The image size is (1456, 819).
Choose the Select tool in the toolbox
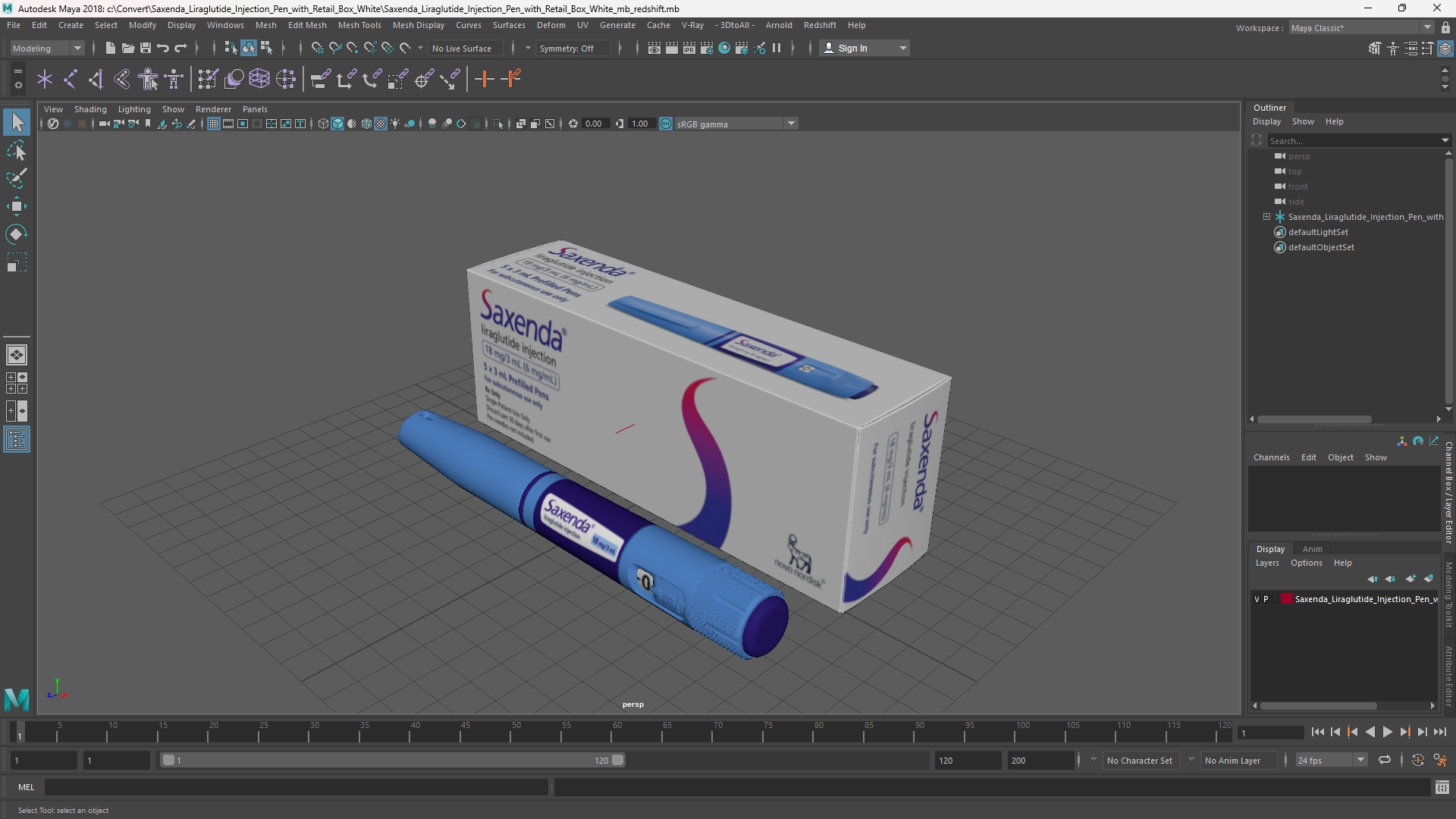tap(17, 122)
